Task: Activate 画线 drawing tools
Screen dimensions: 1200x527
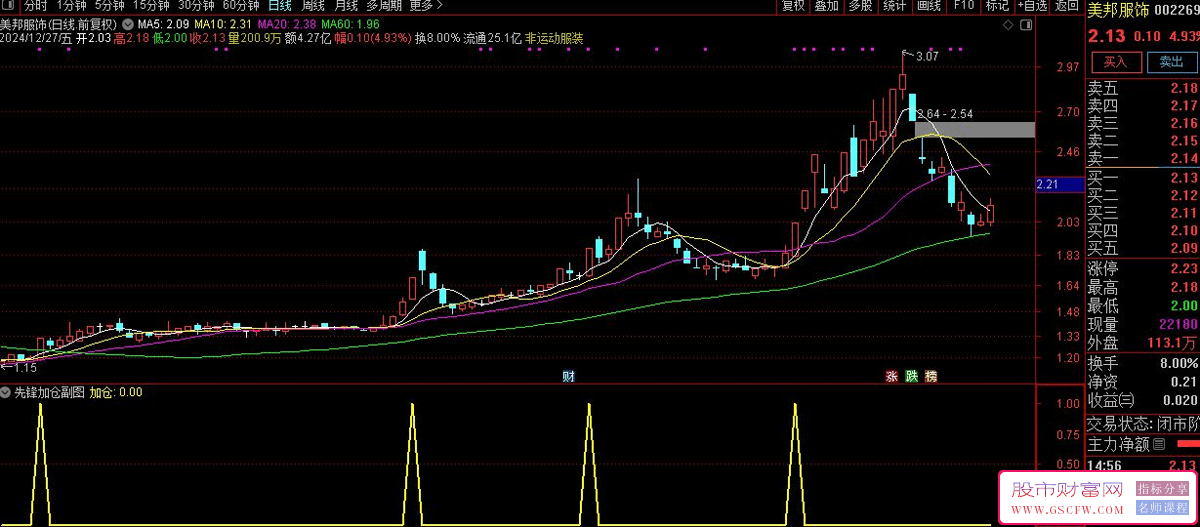Action: tap(929, 6)
